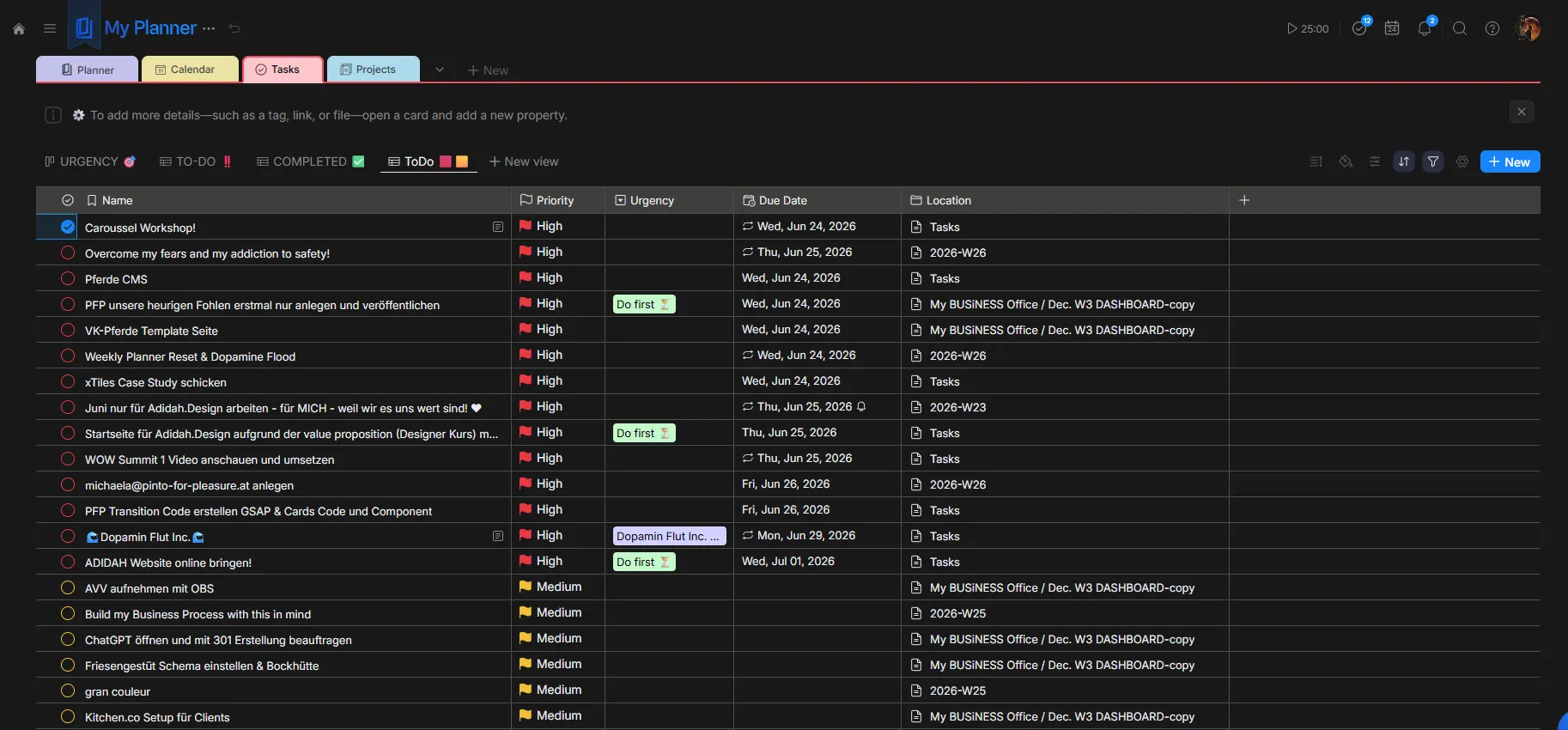Image resolution: width=1568 pixels, height=730 pixels.
Task: Add a new page tab with New
Action: pyautogui.click(x=488, y=70)
